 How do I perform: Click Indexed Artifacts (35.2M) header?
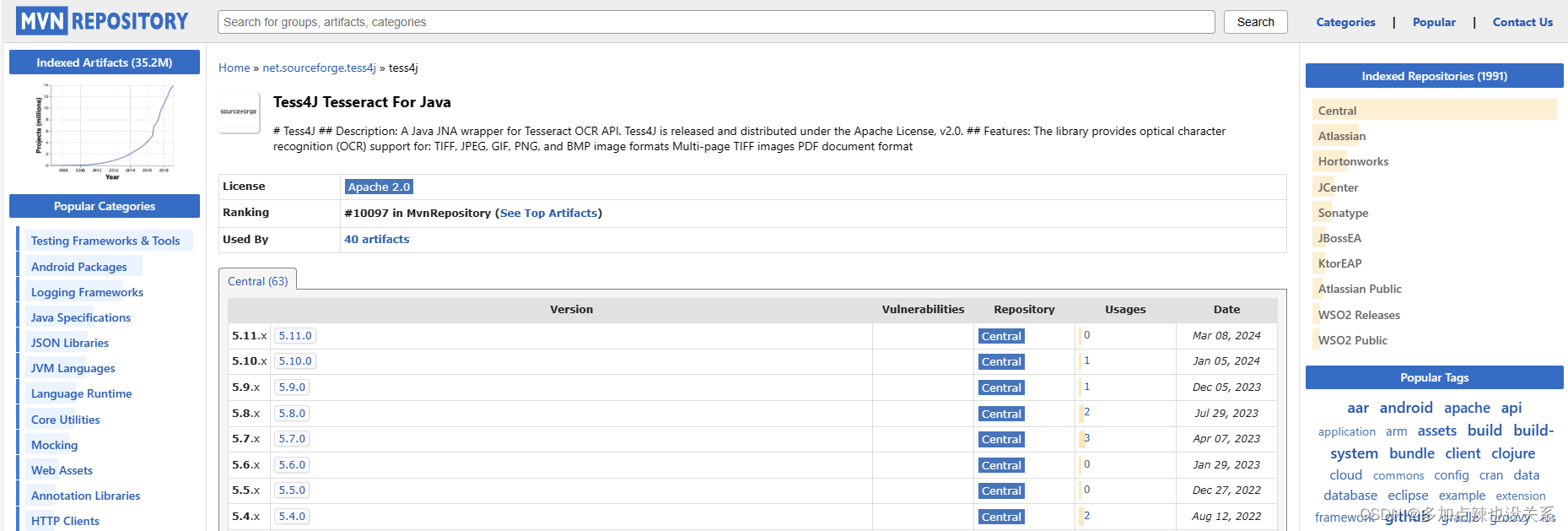click(105, 62)
